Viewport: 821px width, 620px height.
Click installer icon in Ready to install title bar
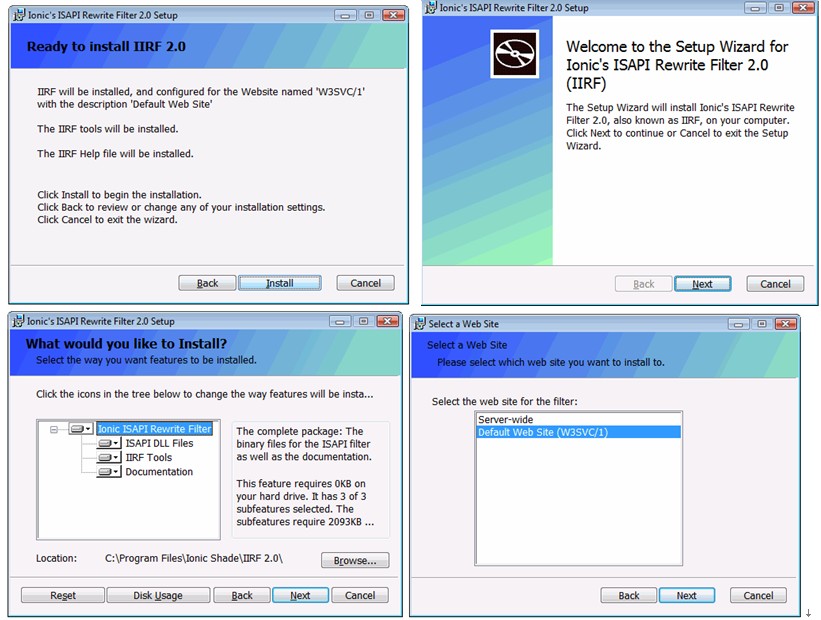19,15
